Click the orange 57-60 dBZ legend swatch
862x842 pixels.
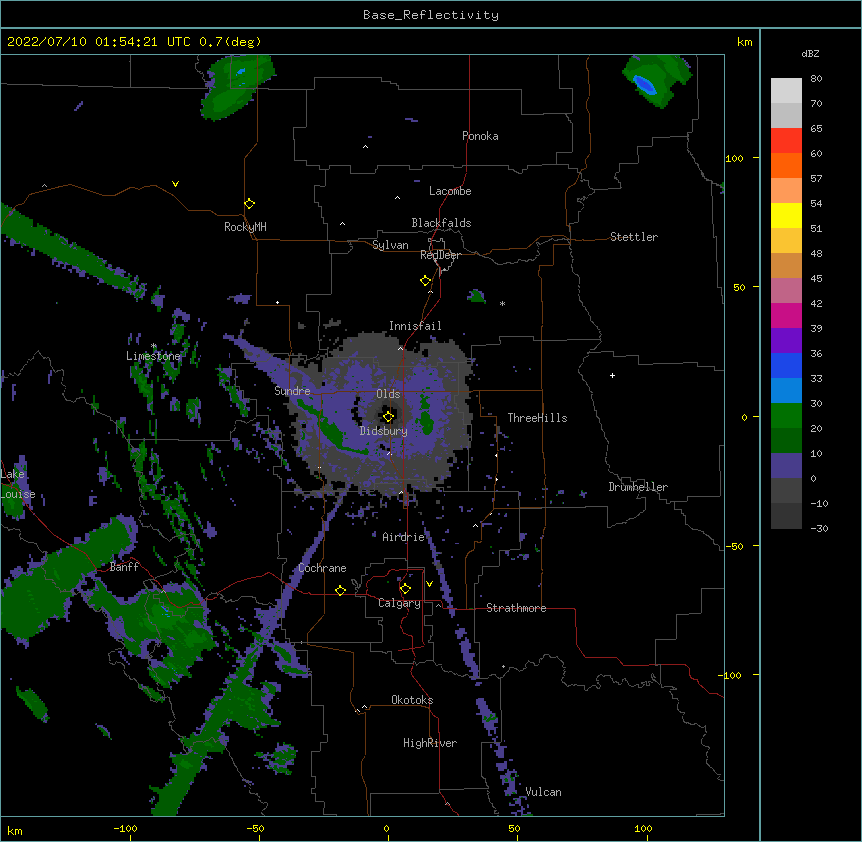pos(786,166)
